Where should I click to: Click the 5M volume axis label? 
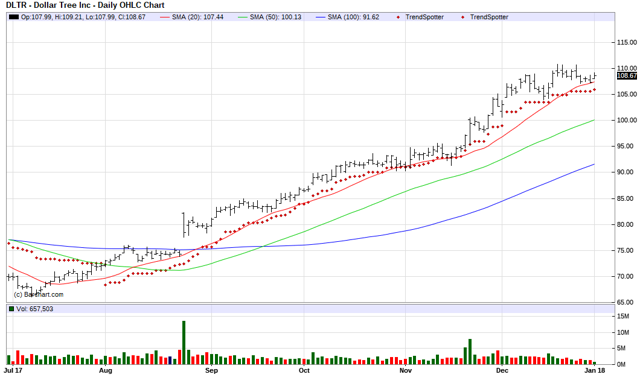click(x=621, y=348)
